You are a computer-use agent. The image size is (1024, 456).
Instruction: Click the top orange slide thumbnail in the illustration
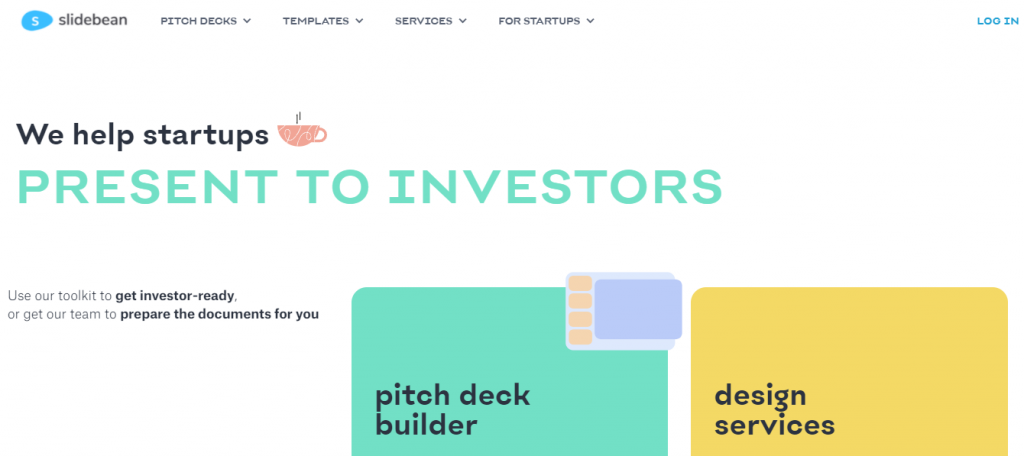click(x=580, y=284)
